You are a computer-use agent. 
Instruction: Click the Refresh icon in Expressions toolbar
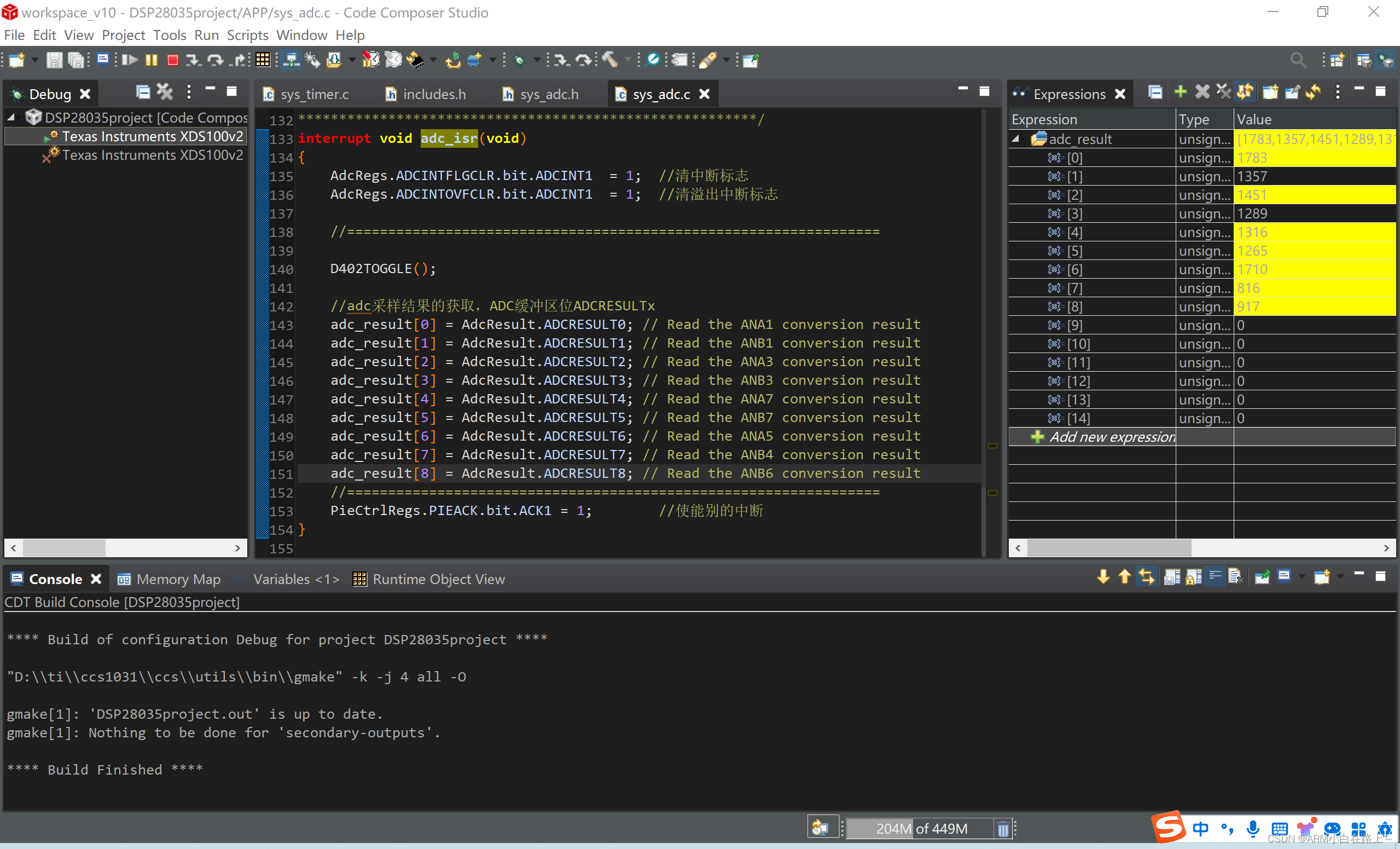point(1313,92)
